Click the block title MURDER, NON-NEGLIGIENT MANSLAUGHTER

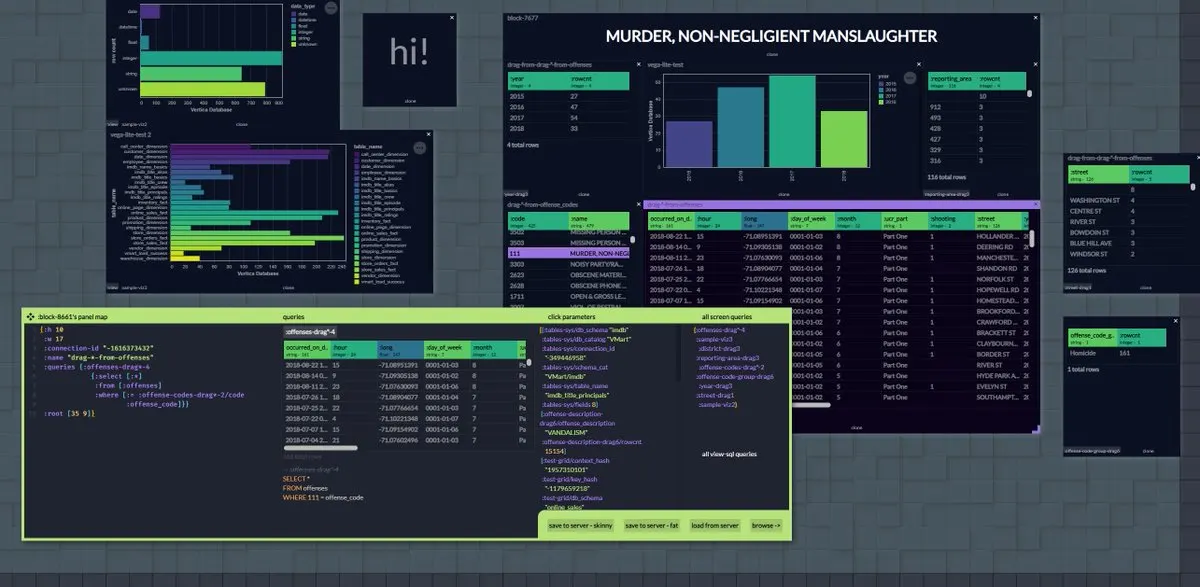coord(771,36)
